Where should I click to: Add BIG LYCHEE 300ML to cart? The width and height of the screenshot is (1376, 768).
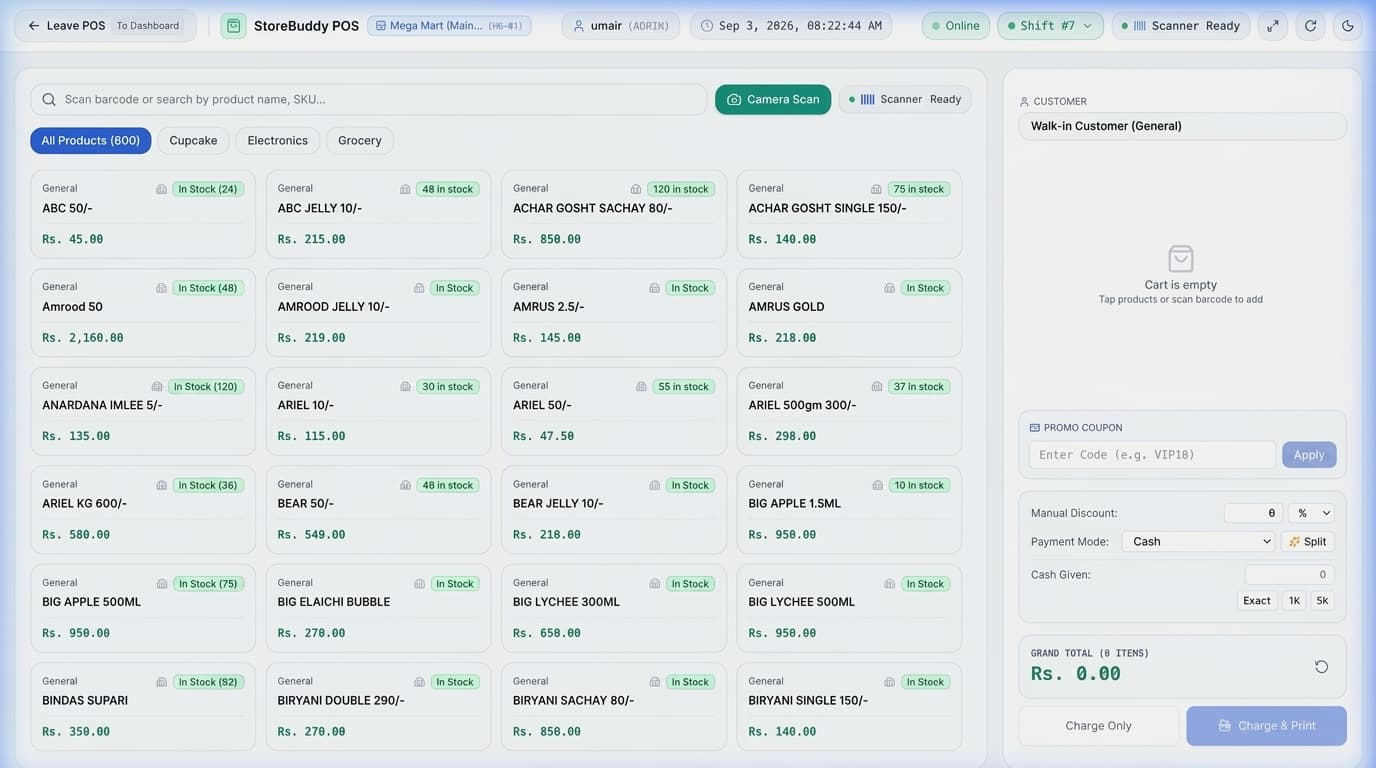click(x=614, y=608)
